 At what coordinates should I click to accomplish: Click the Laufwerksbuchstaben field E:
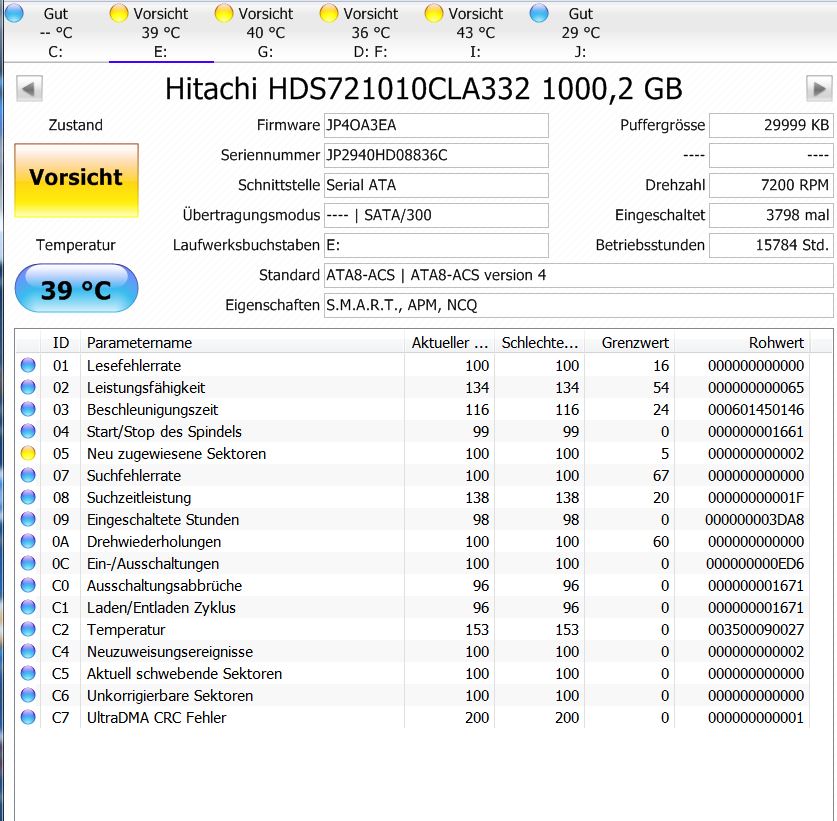[x=436, y=245]
